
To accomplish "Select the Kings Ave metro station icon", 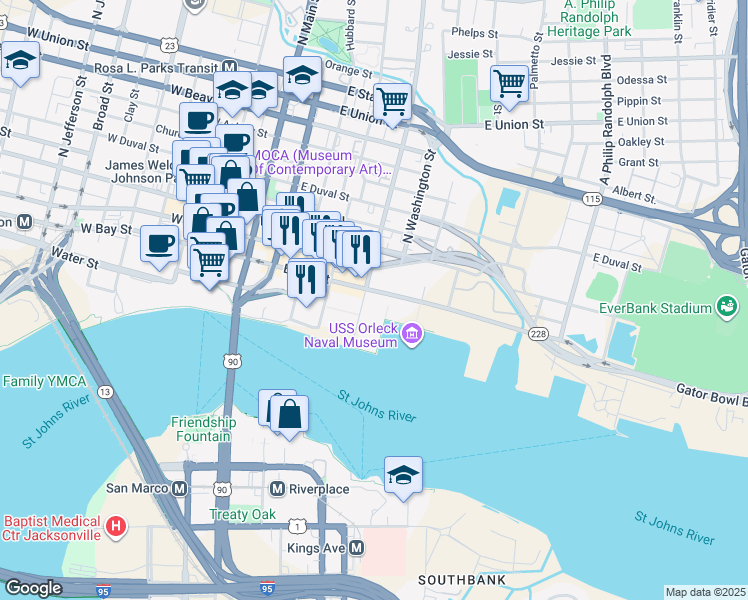I will tap(357, 548).
